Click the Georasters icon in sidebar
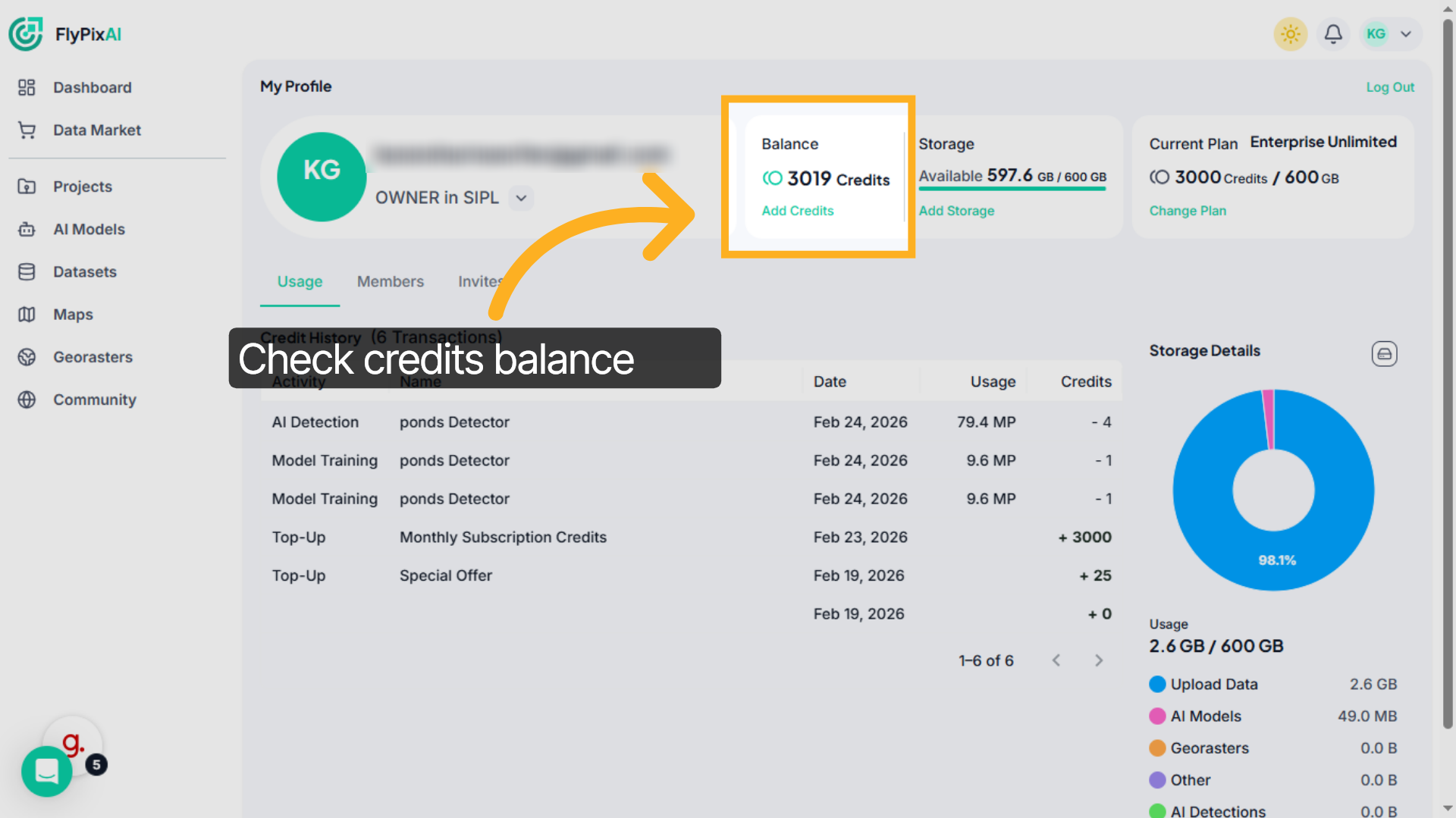Viewport: 1456px width, 818px height. click(27, 356)
